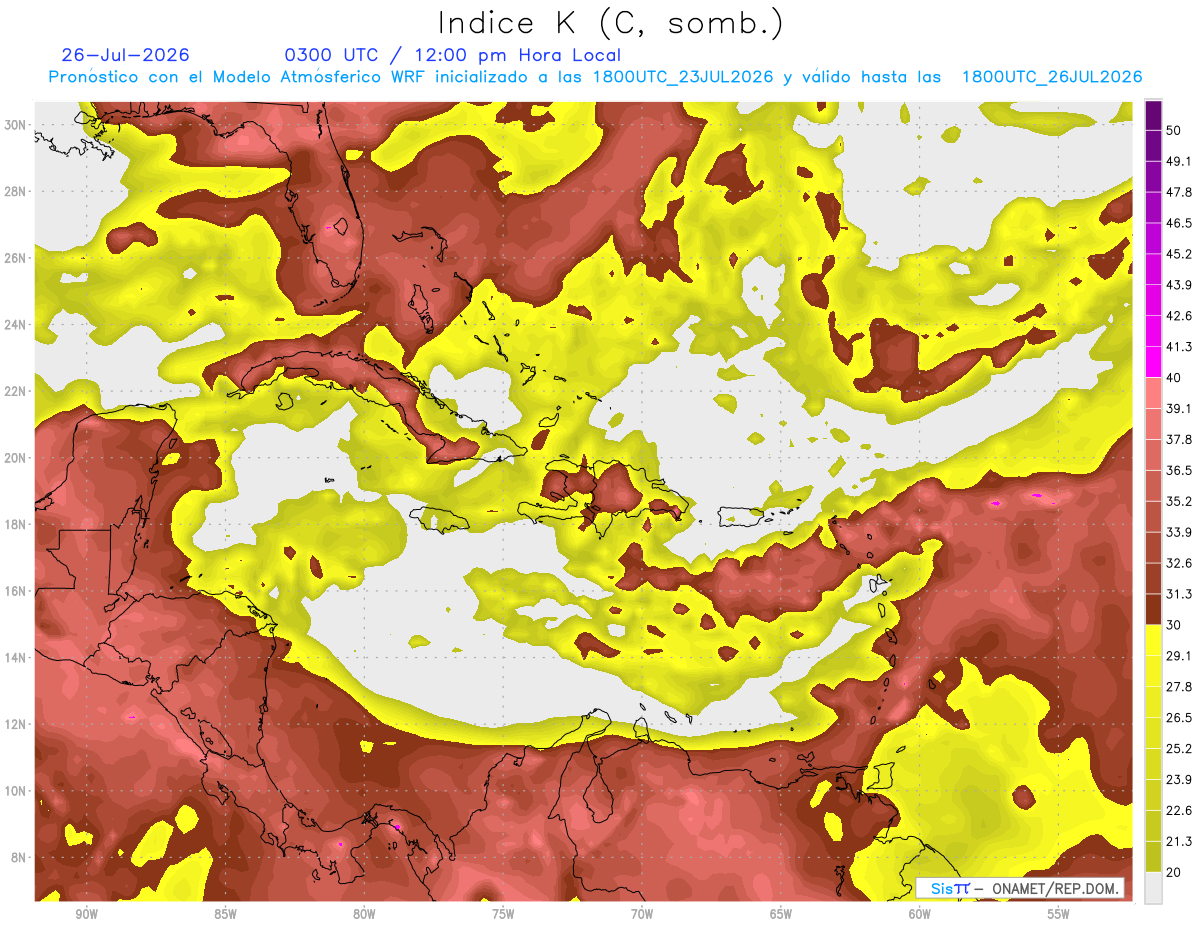Click the colorbar value 43.9
1200x927 pixels.
coord(1179,285)
